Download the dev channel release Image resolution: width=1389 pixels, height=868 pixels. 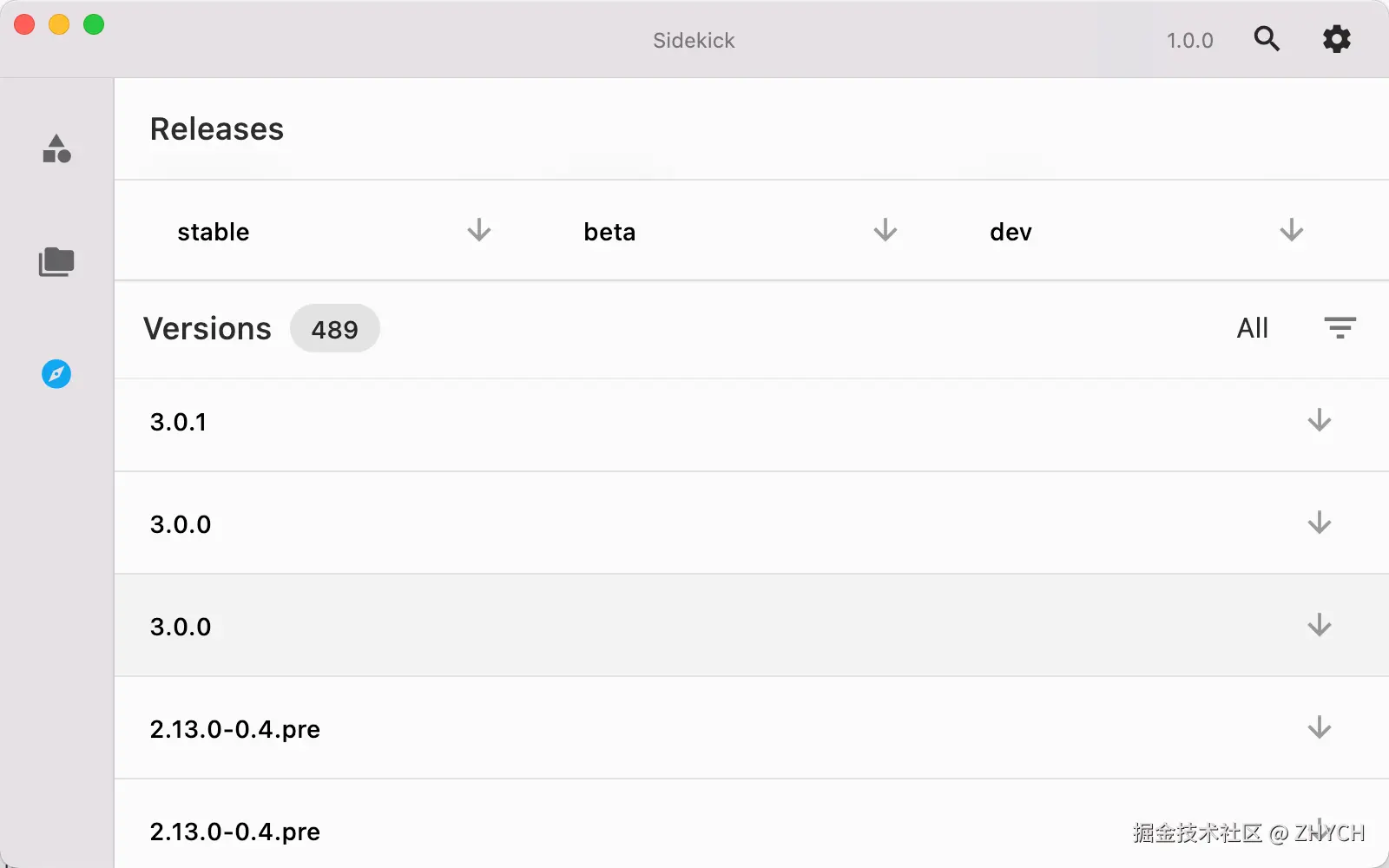pyautogui.click(x=1291, y=231)
